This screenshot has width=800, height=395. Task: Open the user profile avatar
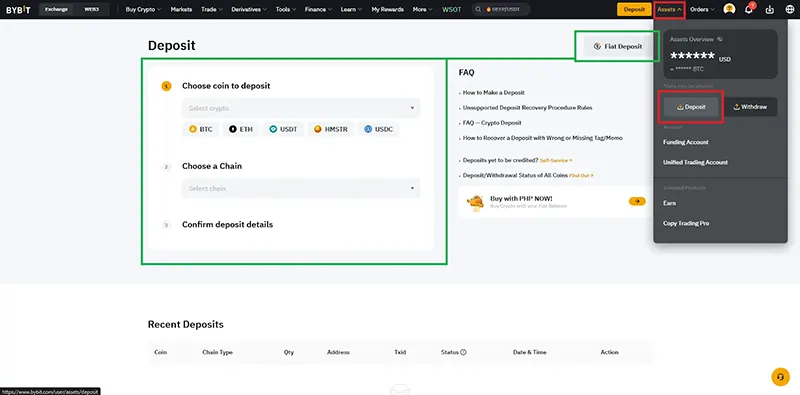tap(730, 9)
